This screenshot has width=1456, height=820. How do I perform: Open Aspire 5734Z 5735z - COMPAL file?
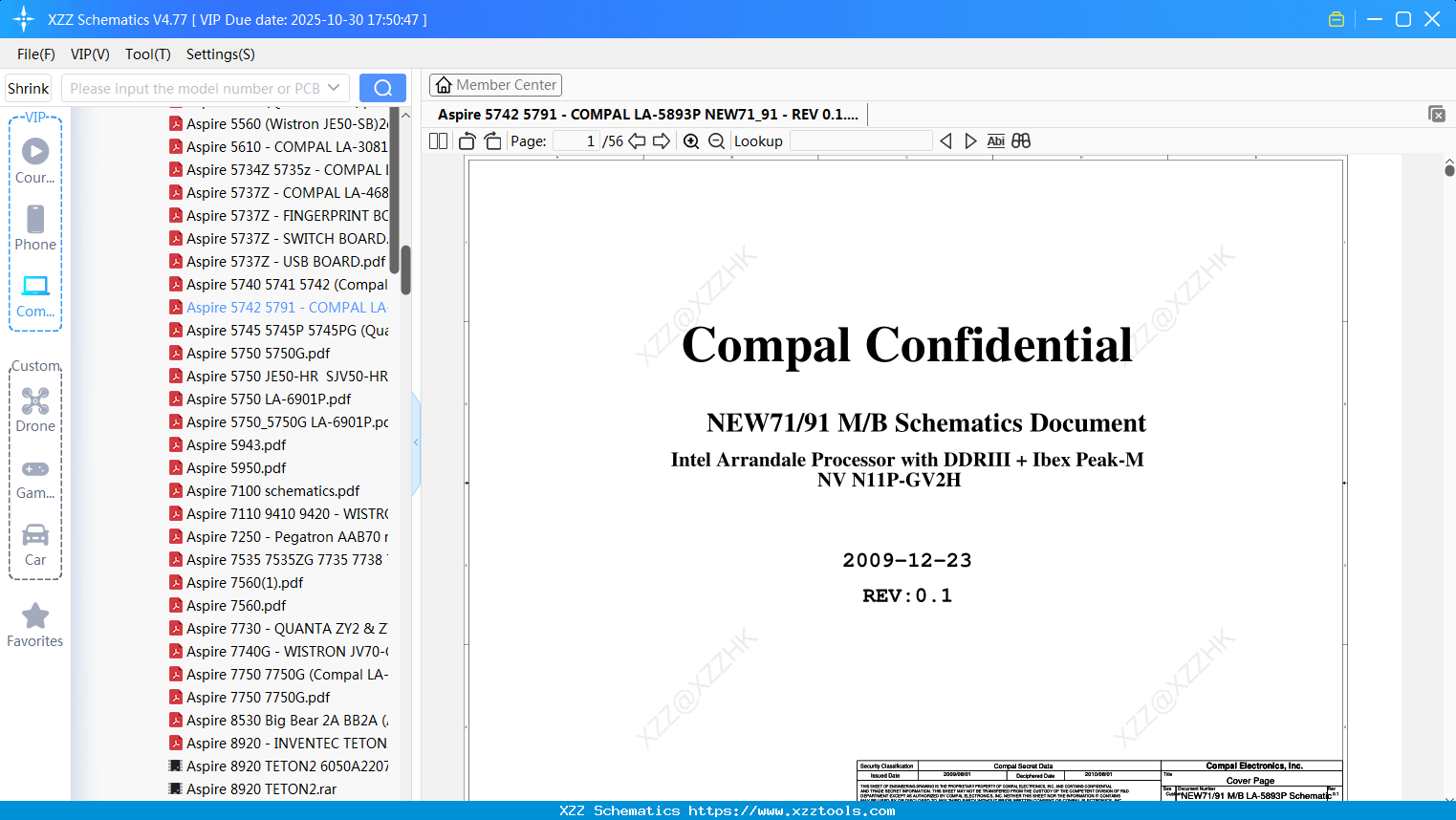pos(279,170)
